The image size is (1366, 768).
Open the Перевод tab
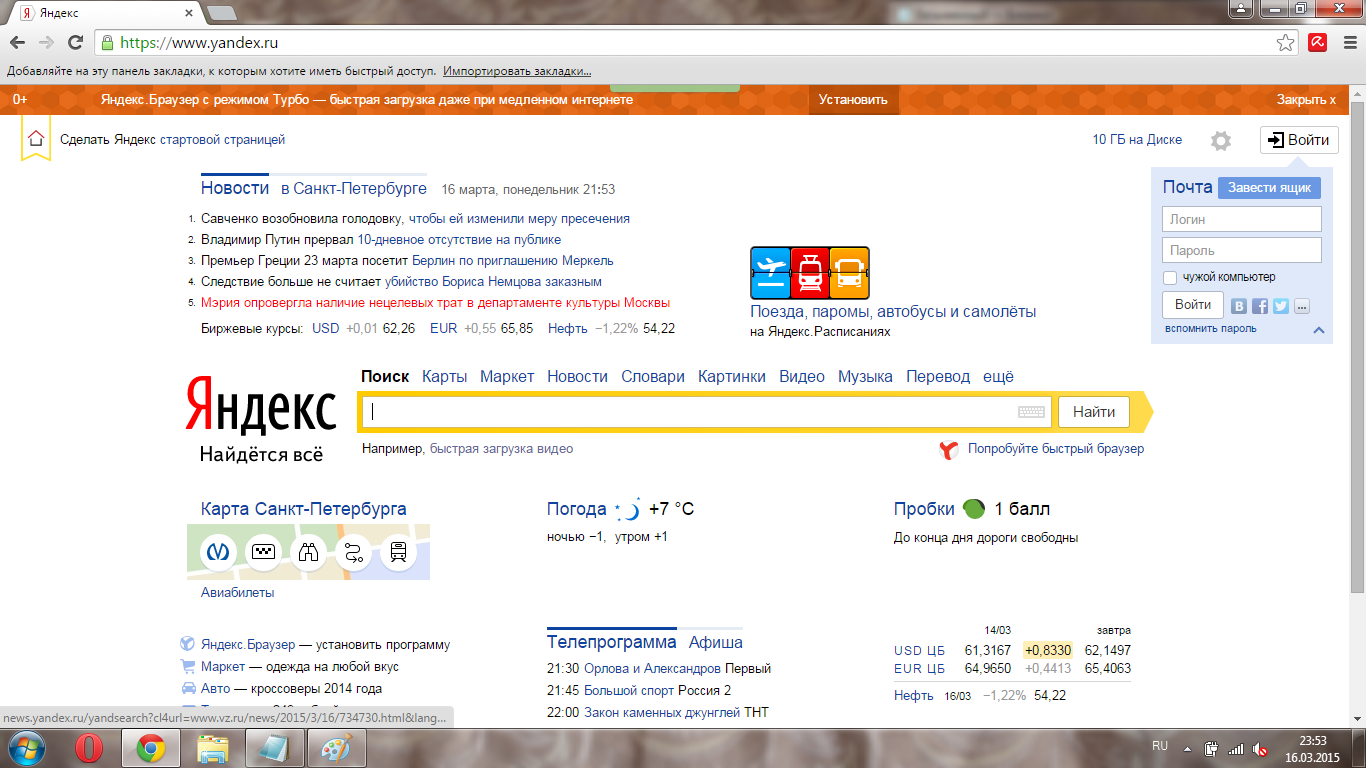tap(938, 377)
